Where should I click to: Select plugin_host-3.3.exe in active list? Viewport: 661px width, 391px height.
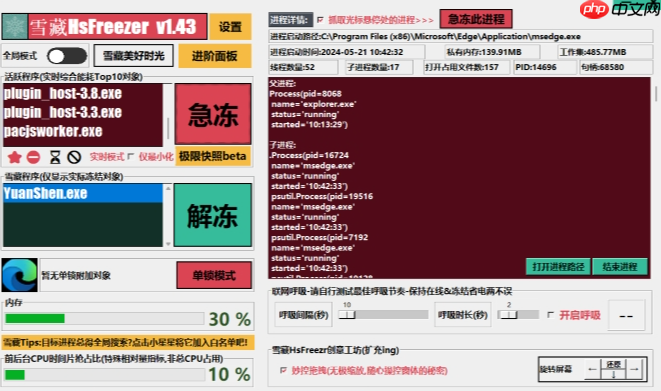[x=83, y=112]
